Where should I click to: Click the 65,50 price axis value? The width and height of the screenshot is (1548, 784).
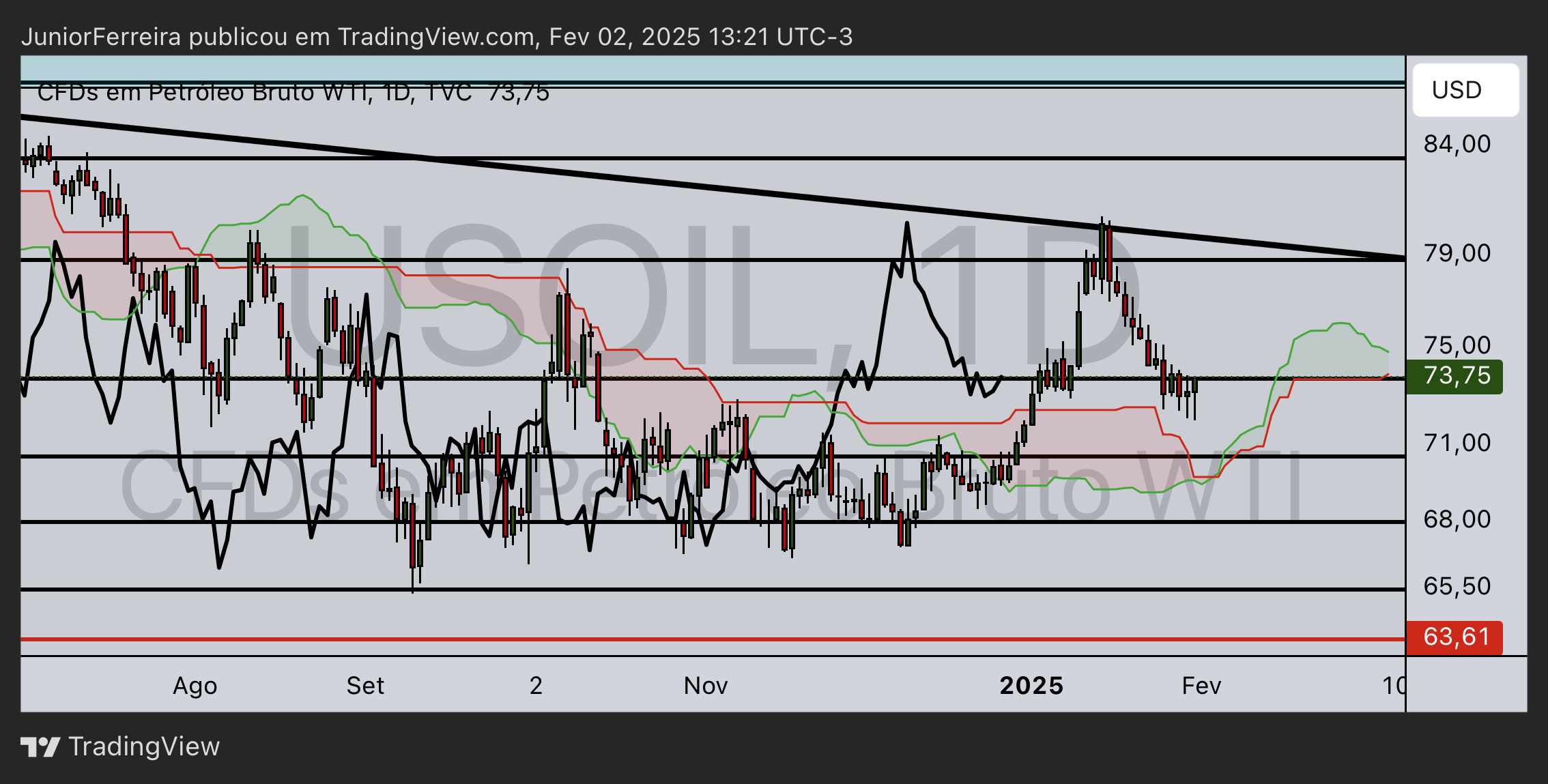pyautogui.click(x=1457, y=586)
